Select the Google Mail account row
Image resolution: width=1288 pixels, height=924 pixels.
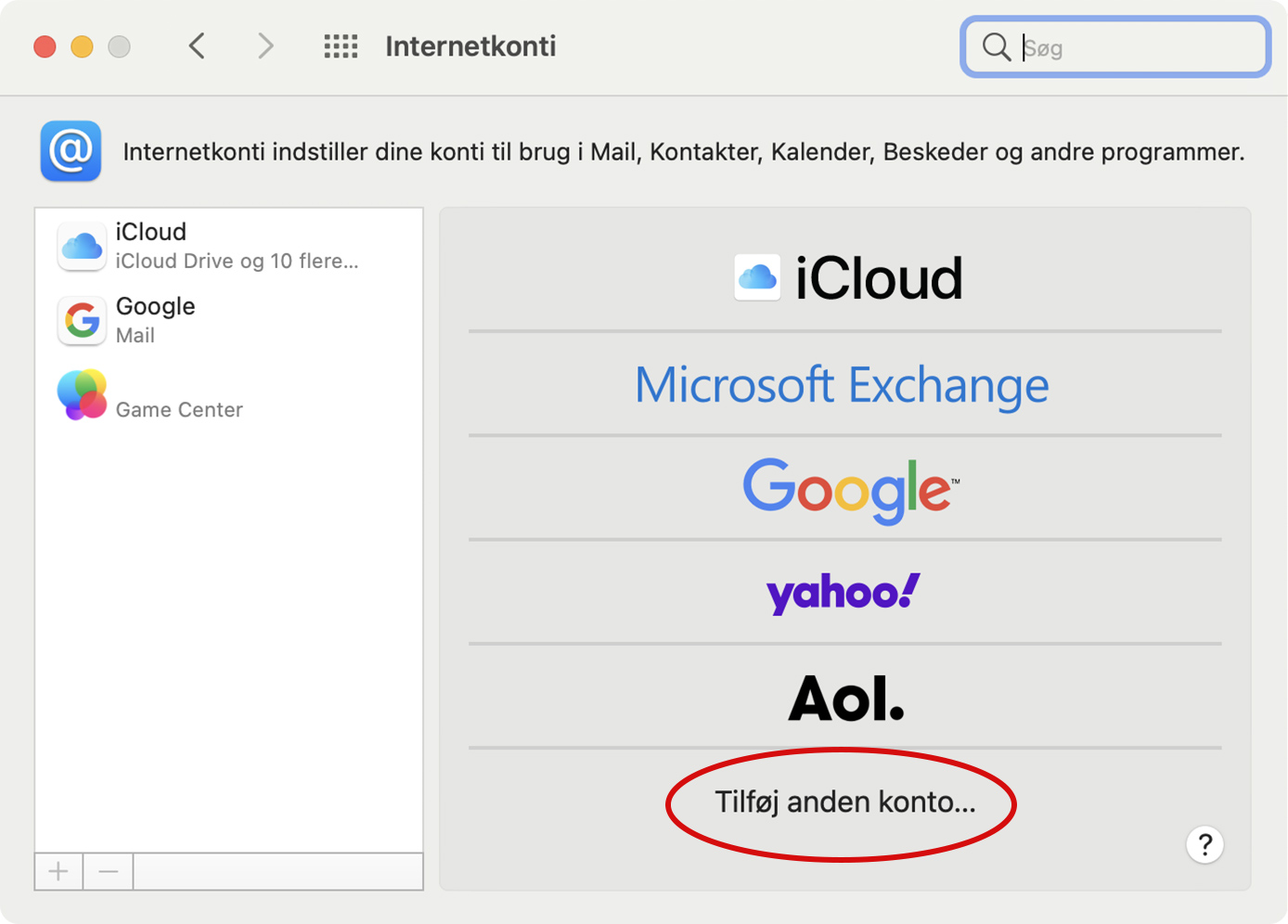tap(229, 320)
